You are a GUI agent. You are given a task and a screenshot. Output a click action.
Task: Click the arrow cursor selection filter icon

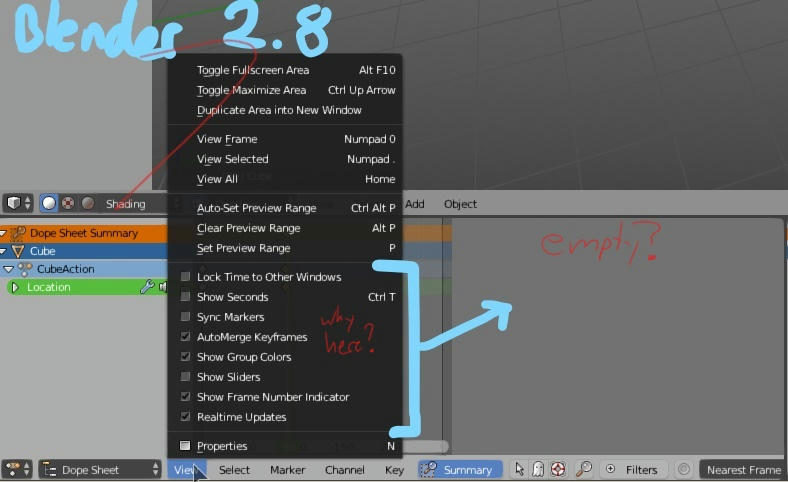pyautogui.click(x=520, y=469)
